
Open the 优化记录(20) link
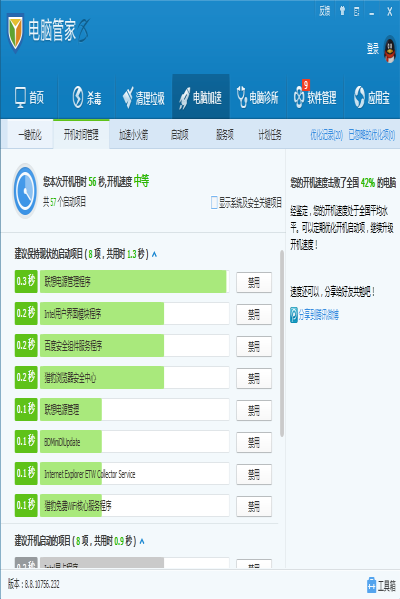pyautogui.click(x=327, y=135)
